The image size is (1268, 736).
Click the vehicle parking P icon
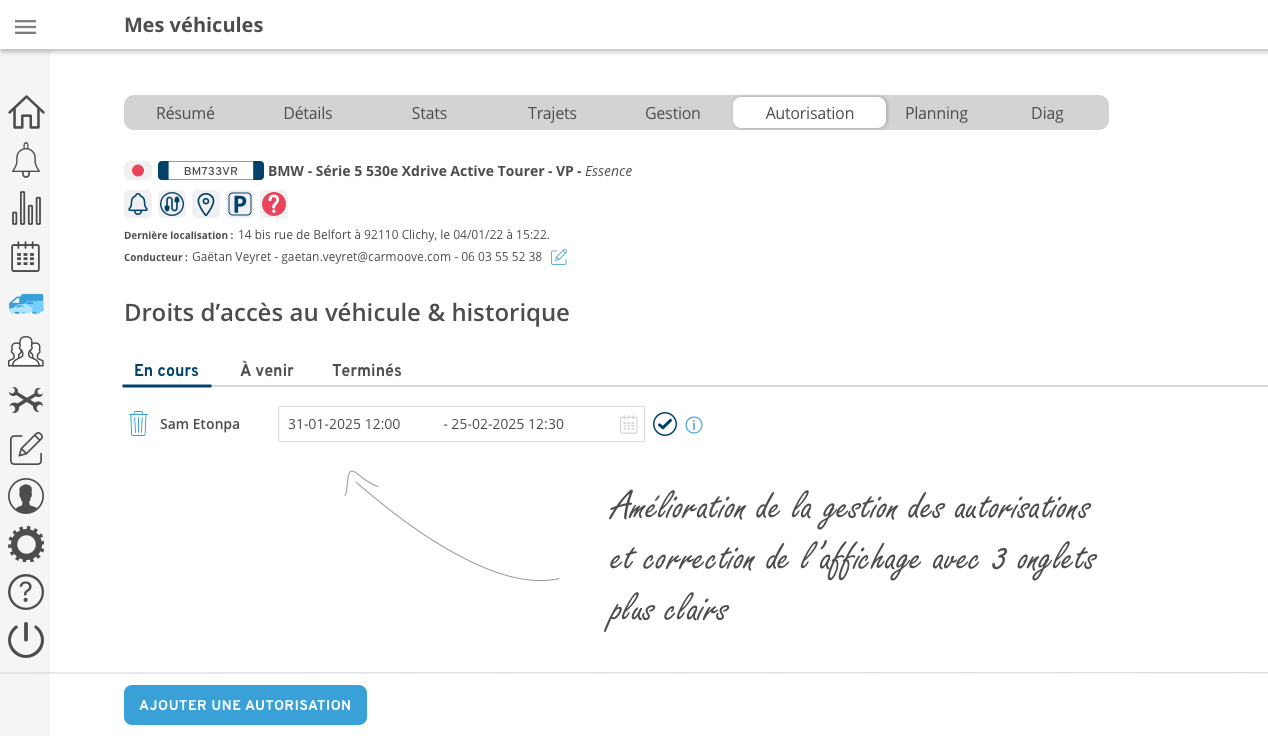[x=239, y=204]
